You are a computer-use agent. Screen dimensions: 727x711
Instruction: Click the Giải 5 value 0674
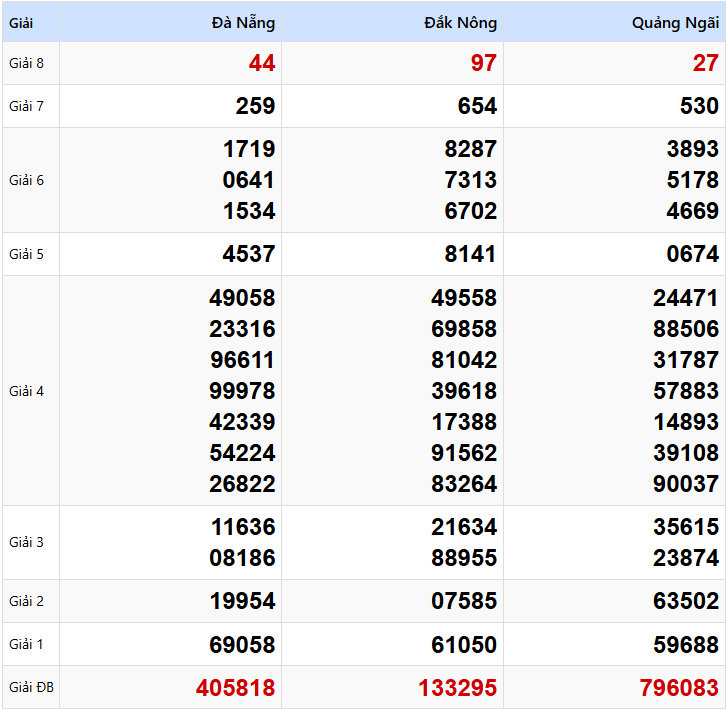coord(693,254)
